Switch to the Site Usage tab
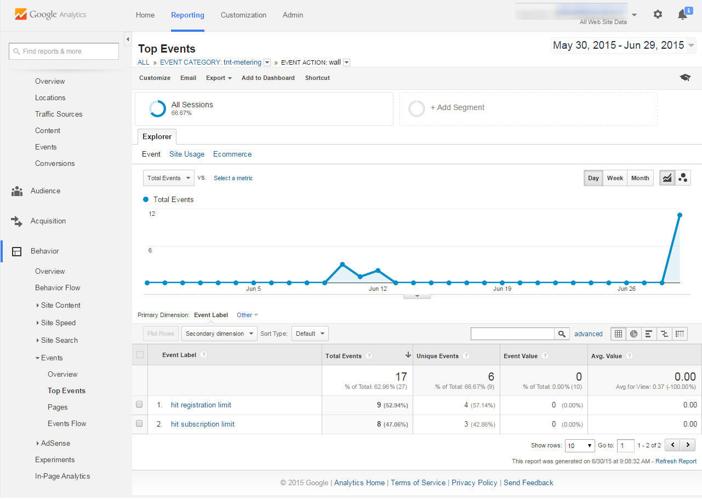This screenshot has height=500, width=702. point(187,155)
